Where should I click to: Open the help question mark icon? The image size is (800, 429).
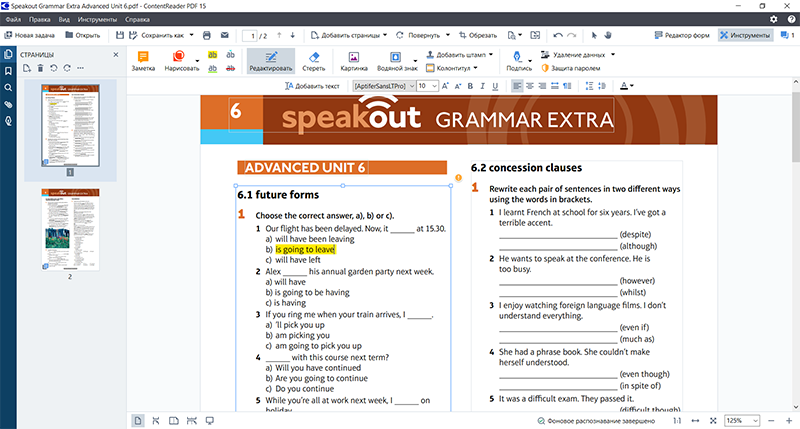tap(791, 19)
